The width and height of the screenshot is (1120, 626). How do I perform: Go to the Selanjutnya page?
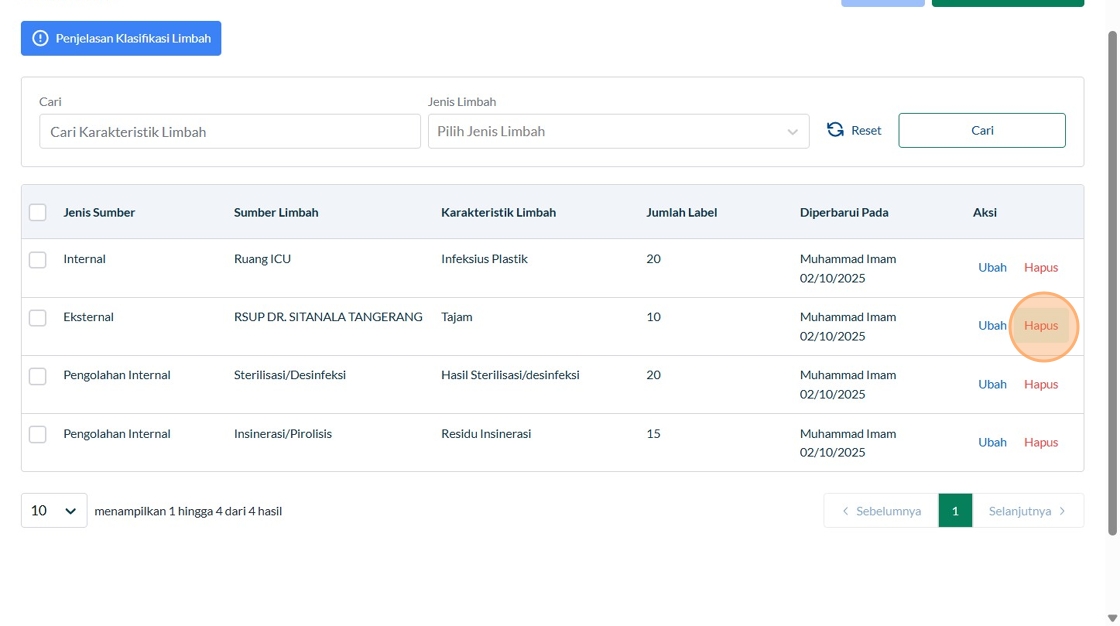1028,511
